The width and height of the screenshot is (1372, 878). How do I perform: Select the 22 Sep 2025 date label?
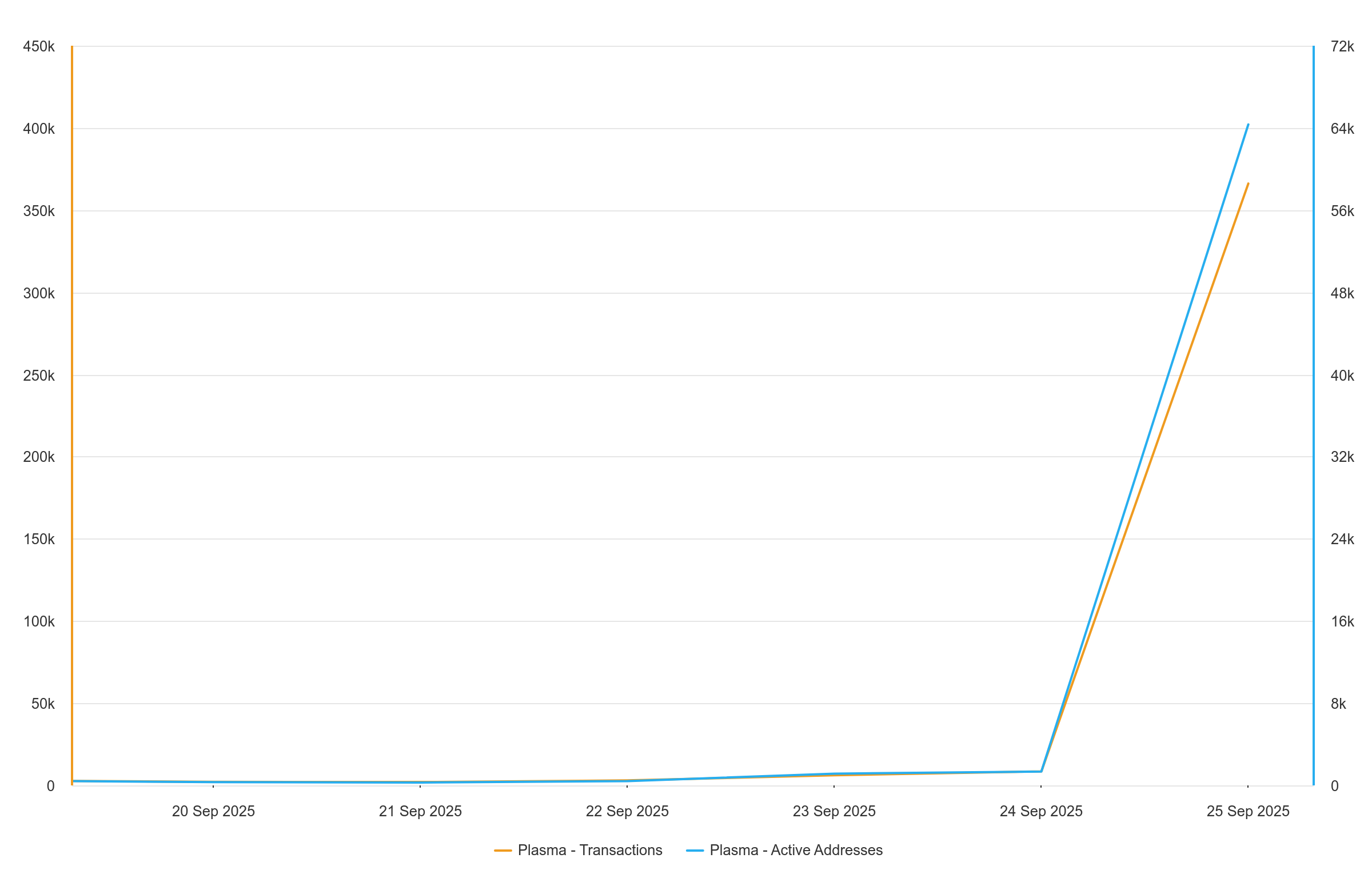[x=627, y=811]
